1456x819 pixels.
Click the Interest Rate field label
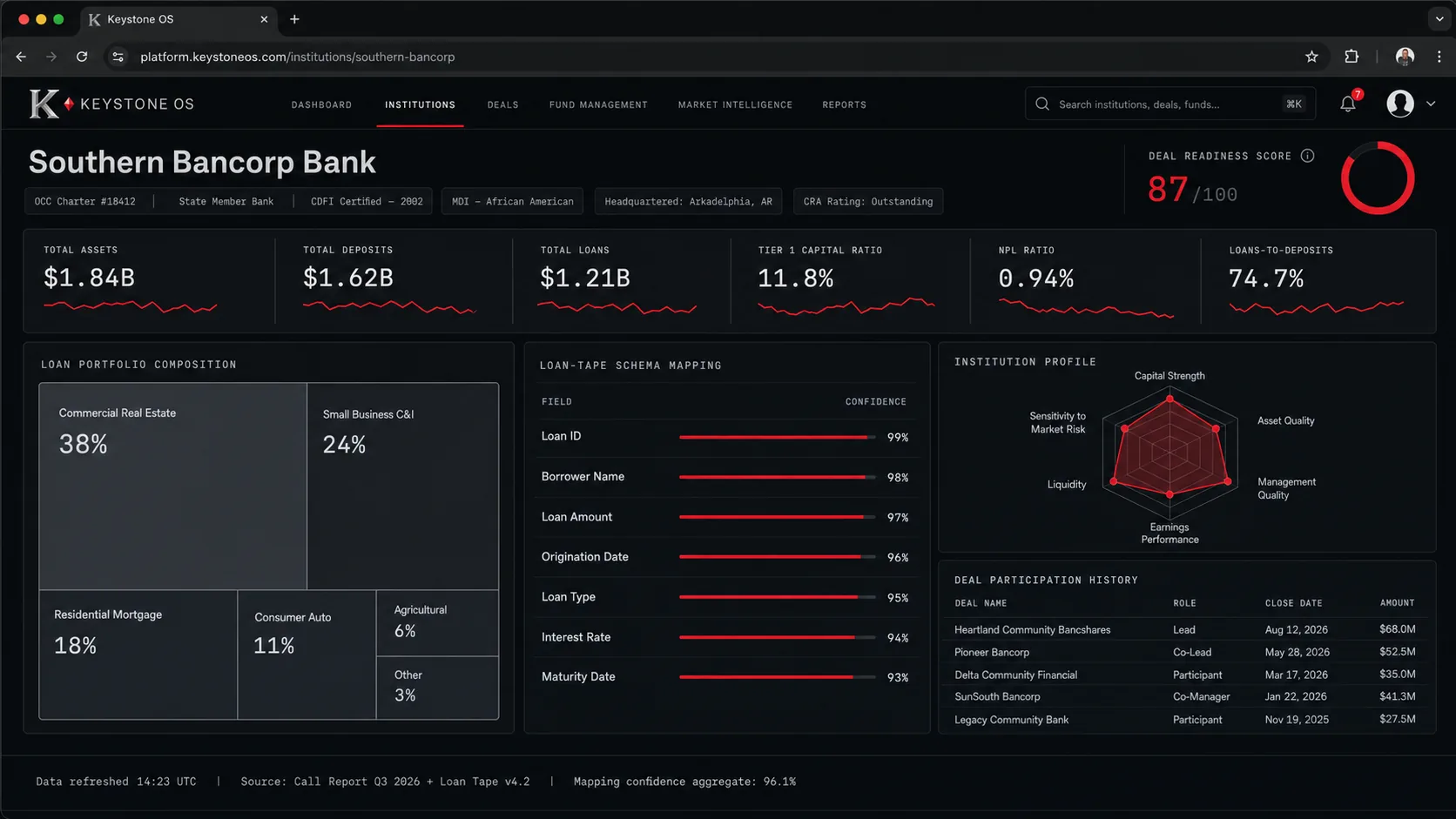[576, 637]
